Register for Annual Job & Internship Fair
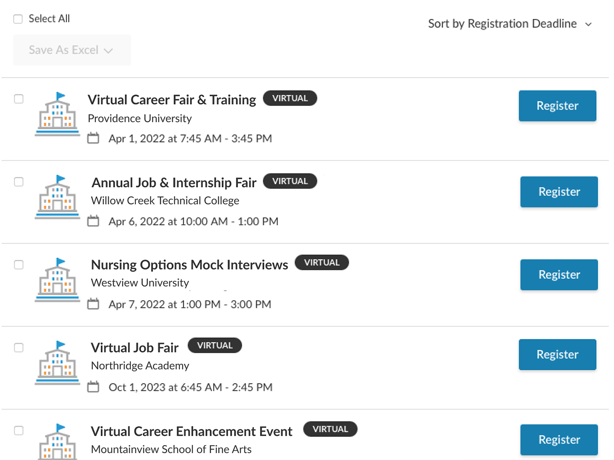Viewport: 614px width, 460px height. point(559,192)
